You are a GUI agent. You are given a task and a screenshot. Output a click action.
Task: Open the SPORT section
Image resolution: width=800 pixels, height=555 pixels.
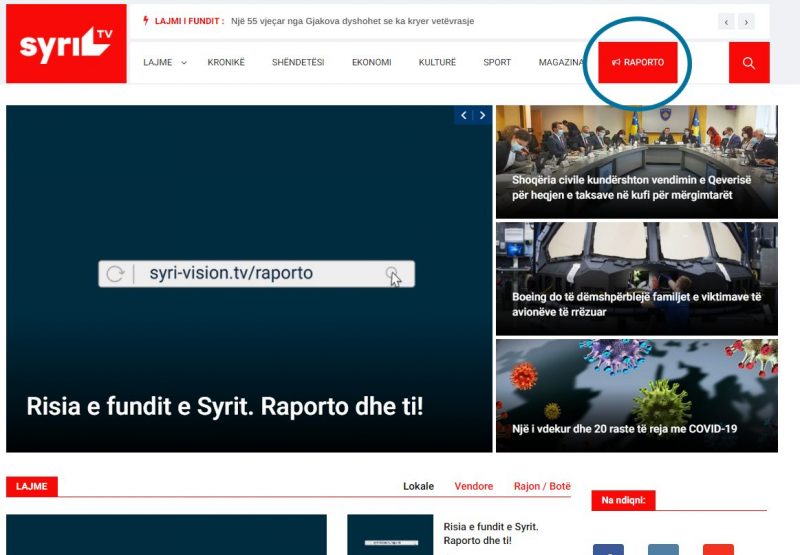[497, 62]
